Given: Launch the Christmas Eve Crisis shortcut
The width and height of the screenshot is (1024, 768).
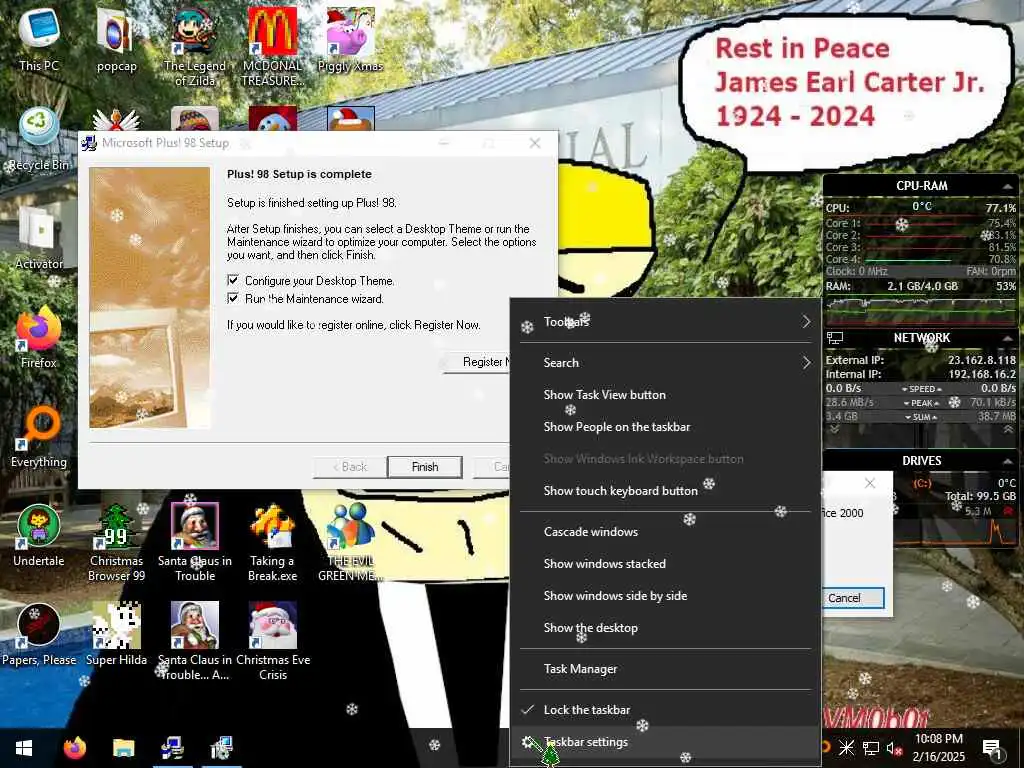Looking at the screenshot, I should [272, 641].
